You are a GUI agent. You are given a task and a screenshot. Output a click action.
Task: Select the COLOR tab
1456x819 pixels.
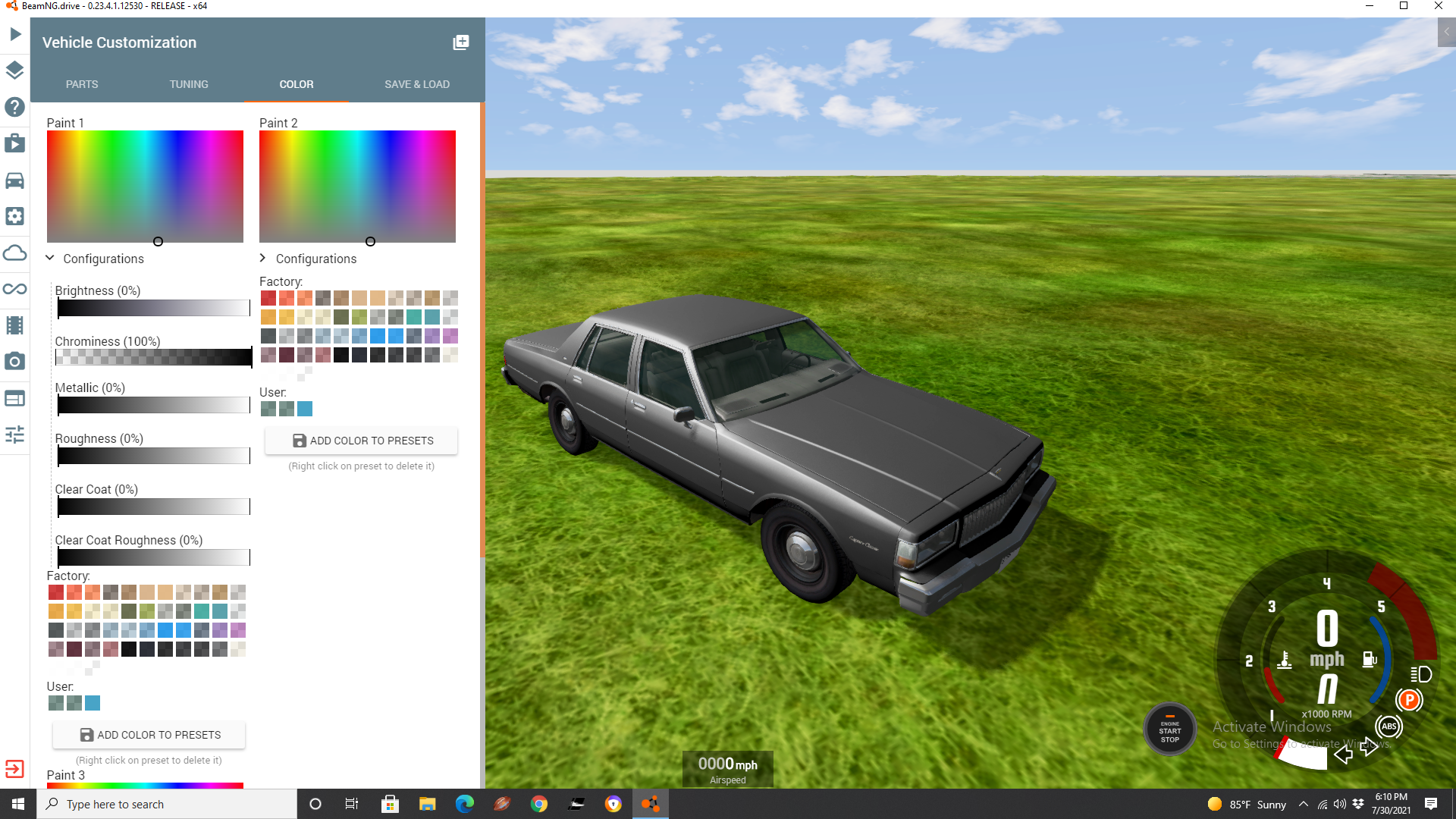[x=297, y=84]
